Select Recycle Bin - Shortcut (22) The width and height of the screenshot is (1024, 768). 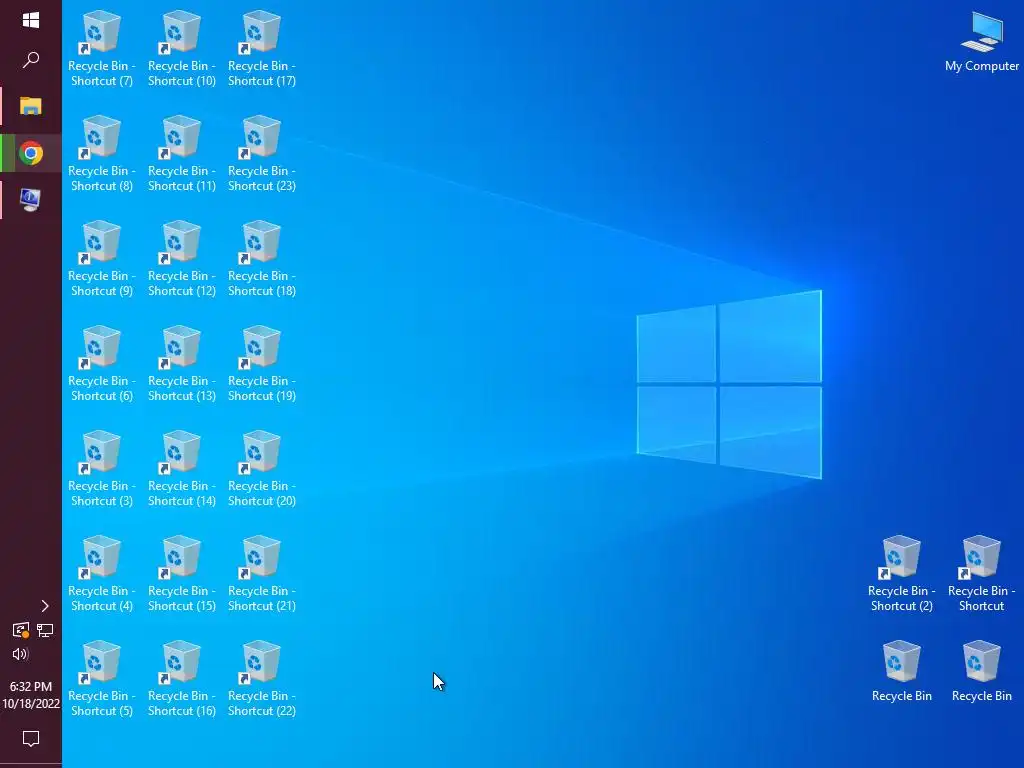(262, 680)
